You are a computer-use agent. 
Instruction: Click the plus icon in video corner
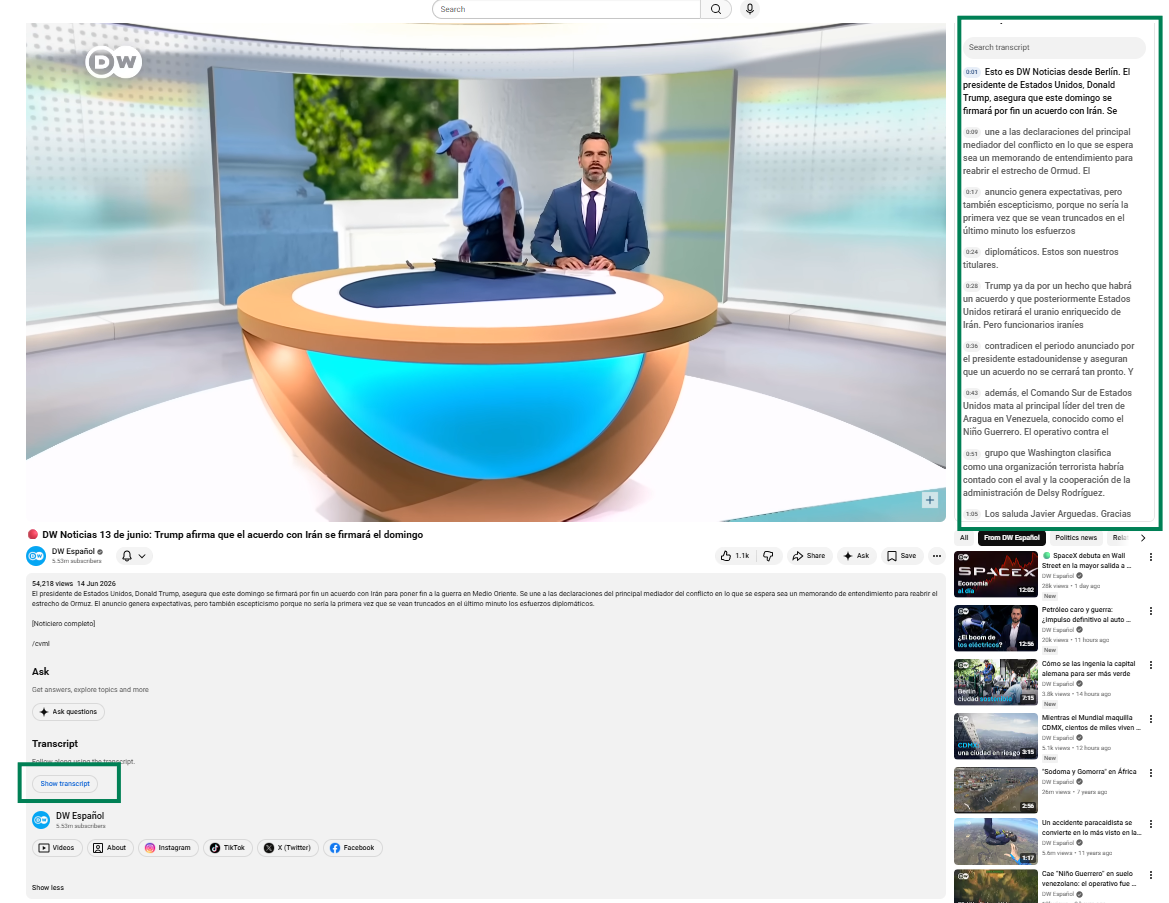(x=930, y=500)
